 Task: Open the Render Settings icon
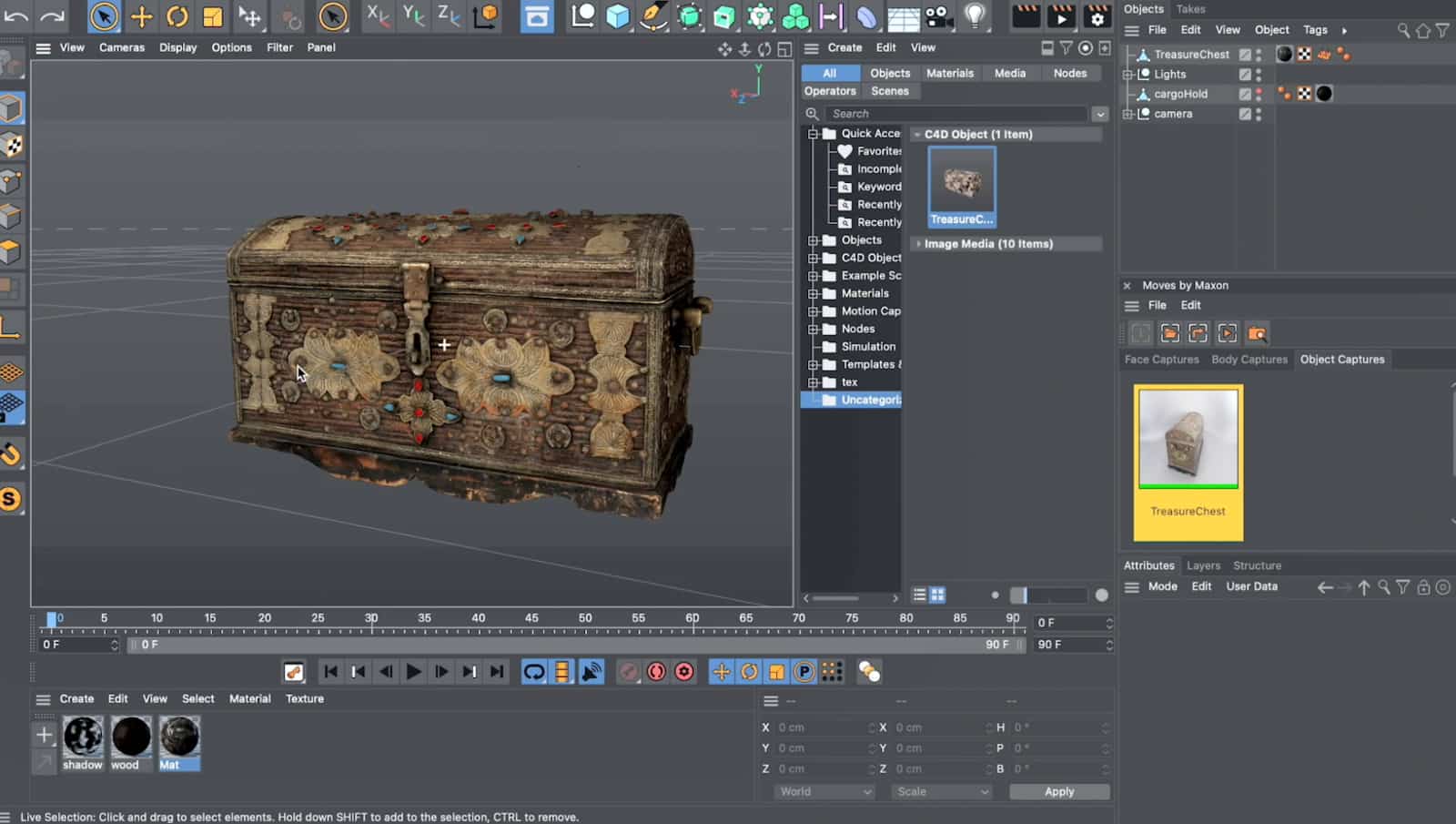(1097, 16)
